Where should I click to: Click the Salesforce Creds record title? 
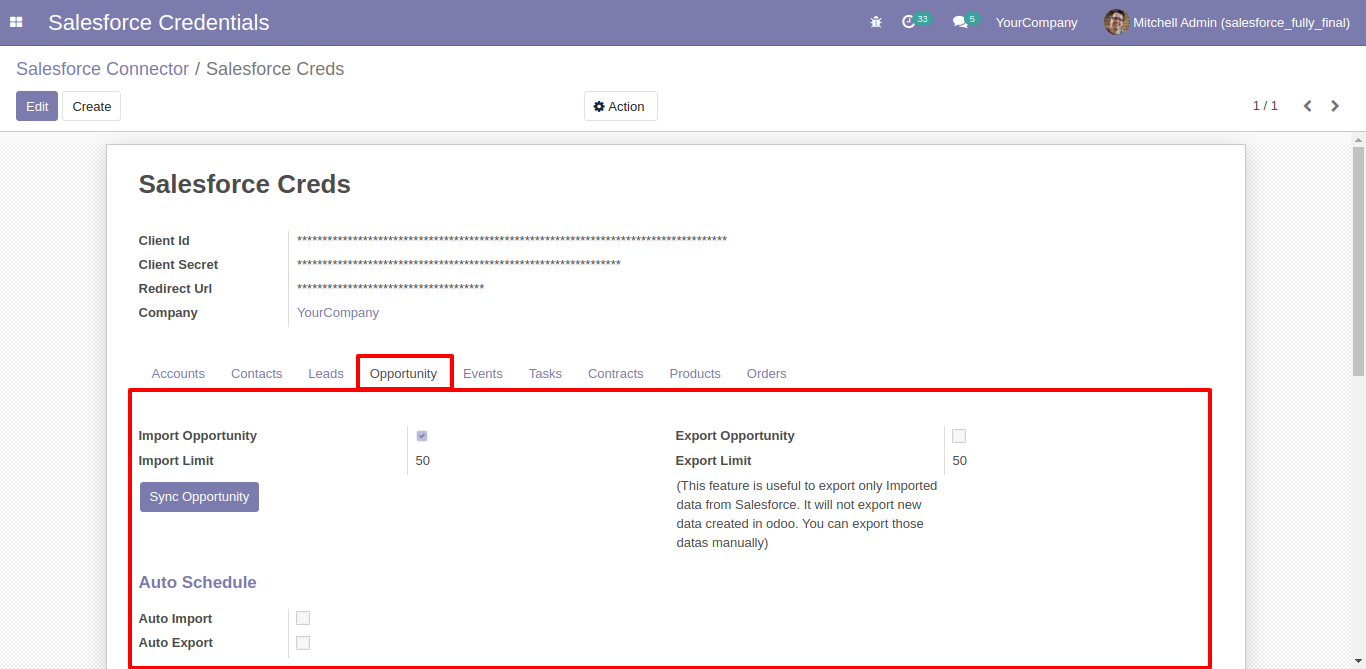pos(245,184)
